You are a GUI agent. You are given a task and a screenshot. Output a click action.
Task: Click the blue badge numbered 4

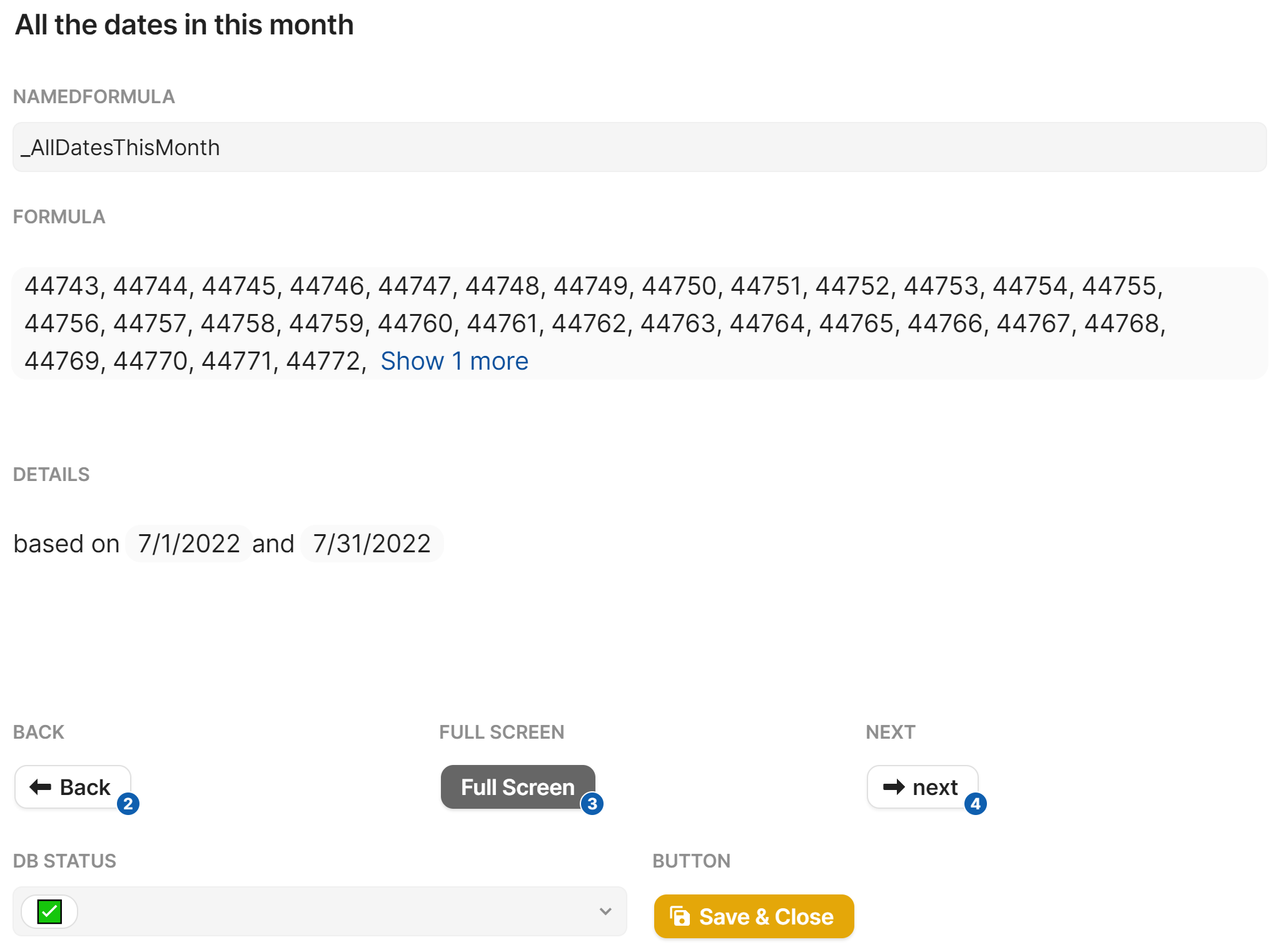point(975,804)
